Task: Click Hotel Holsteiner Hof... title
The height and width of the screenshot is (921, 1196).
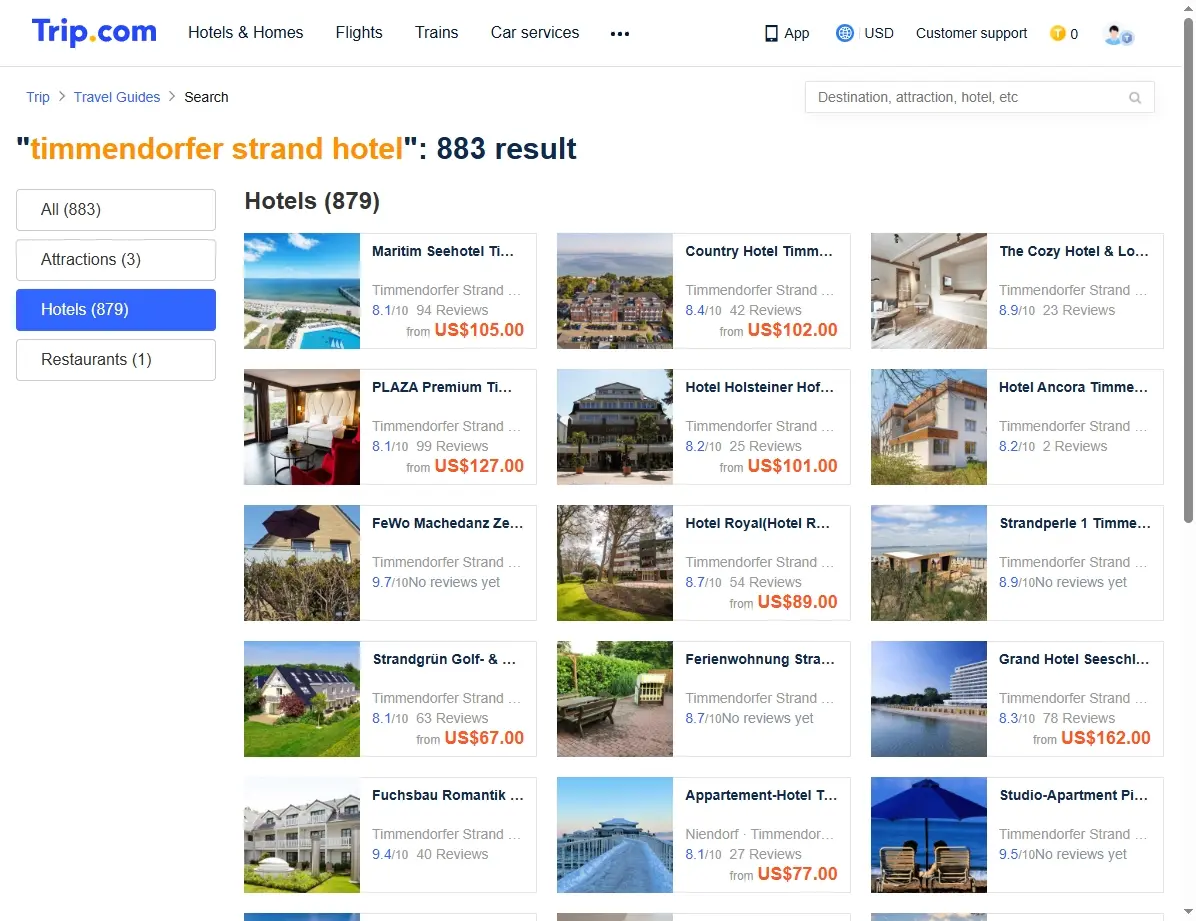Action: [760, 387]
